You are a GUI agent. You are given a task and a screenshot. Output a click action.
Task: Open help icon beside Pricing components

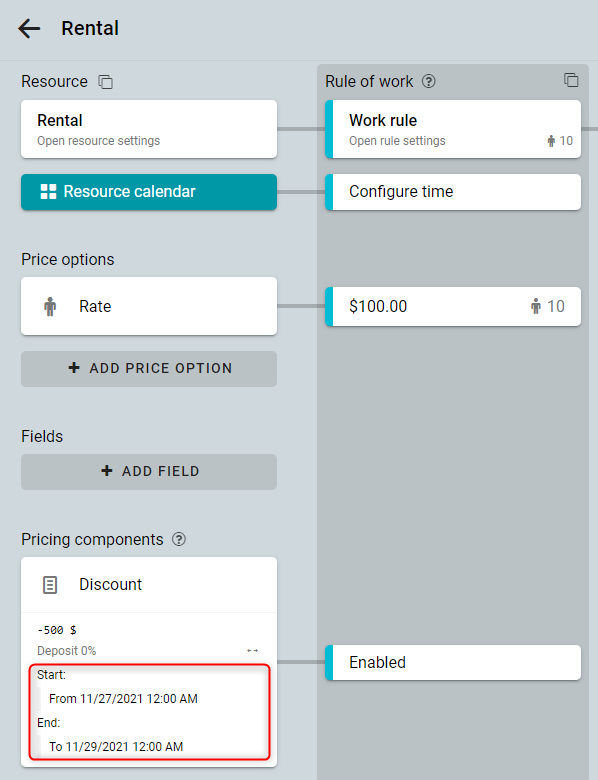tap(179, 539)
